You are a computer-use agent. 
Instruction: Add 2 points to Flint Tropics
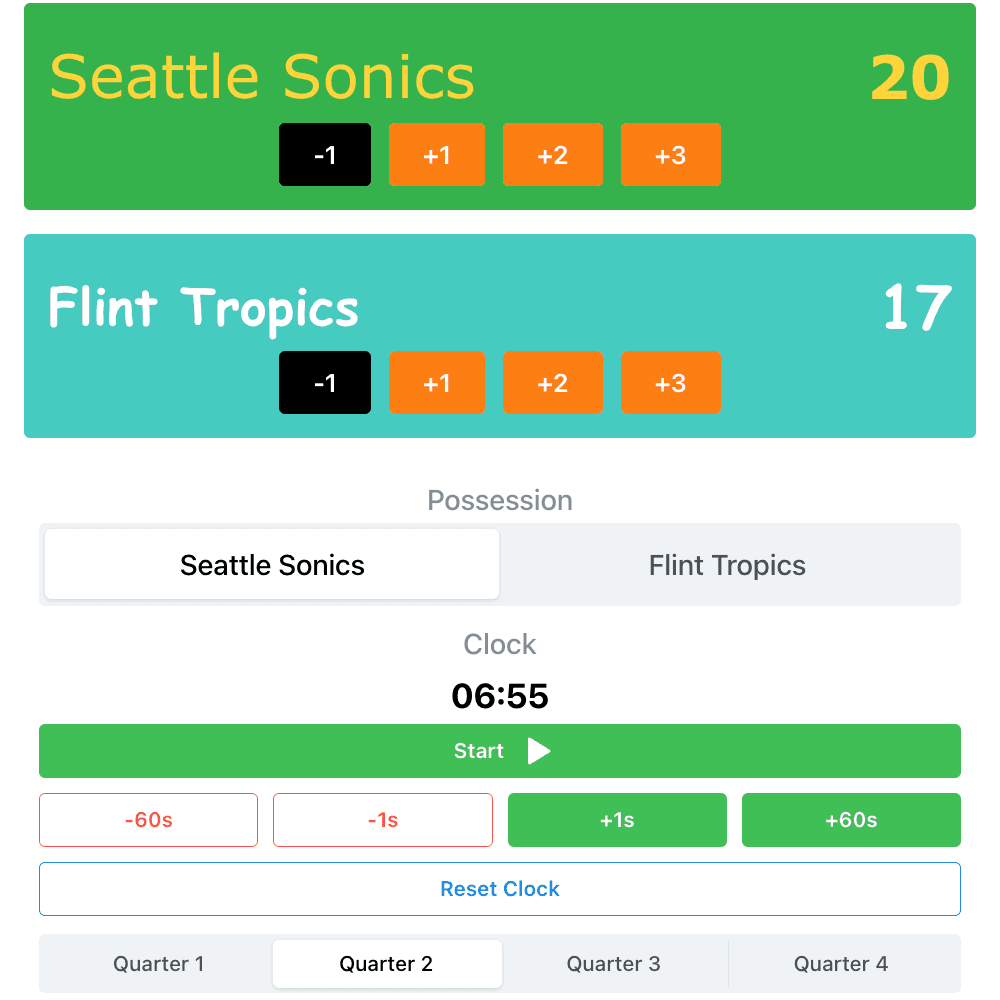[x=553, y=383]
